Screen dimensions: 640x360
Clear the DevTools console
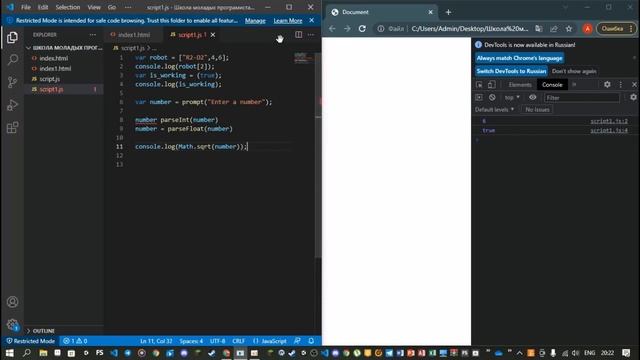pos(492,98)
